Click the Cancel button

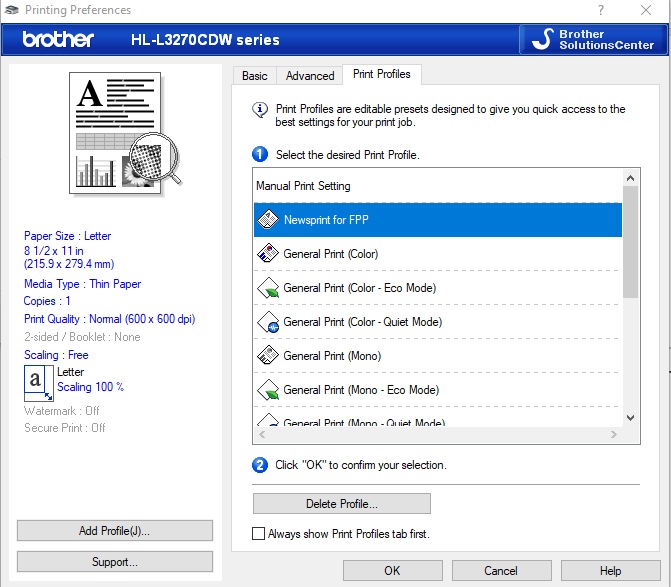pyautogui.click(x=501, y=570)
